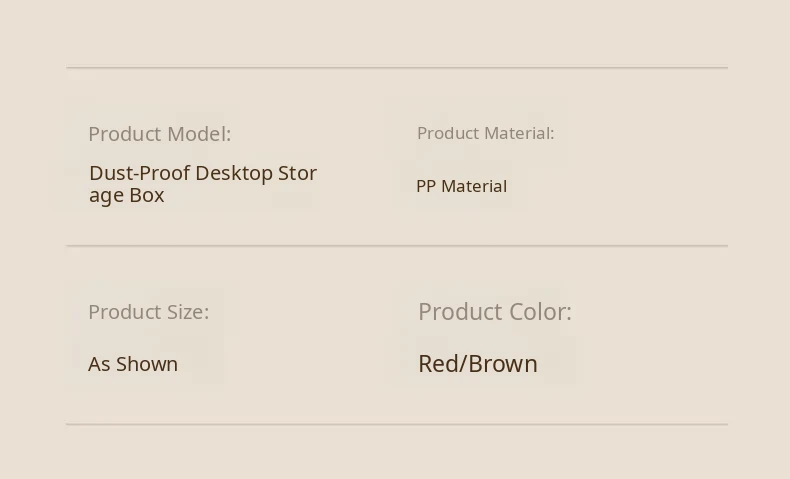The width and height of the screenshot is (790, 479).
Task: Click "PP" in the material value
Action: coord(426,186)
